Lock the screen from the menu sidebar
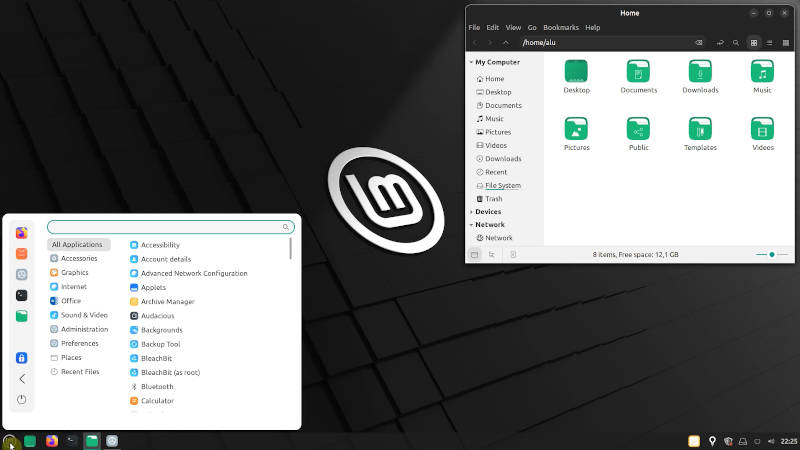Viewport: 800px width, 450px height. point(21,358)
